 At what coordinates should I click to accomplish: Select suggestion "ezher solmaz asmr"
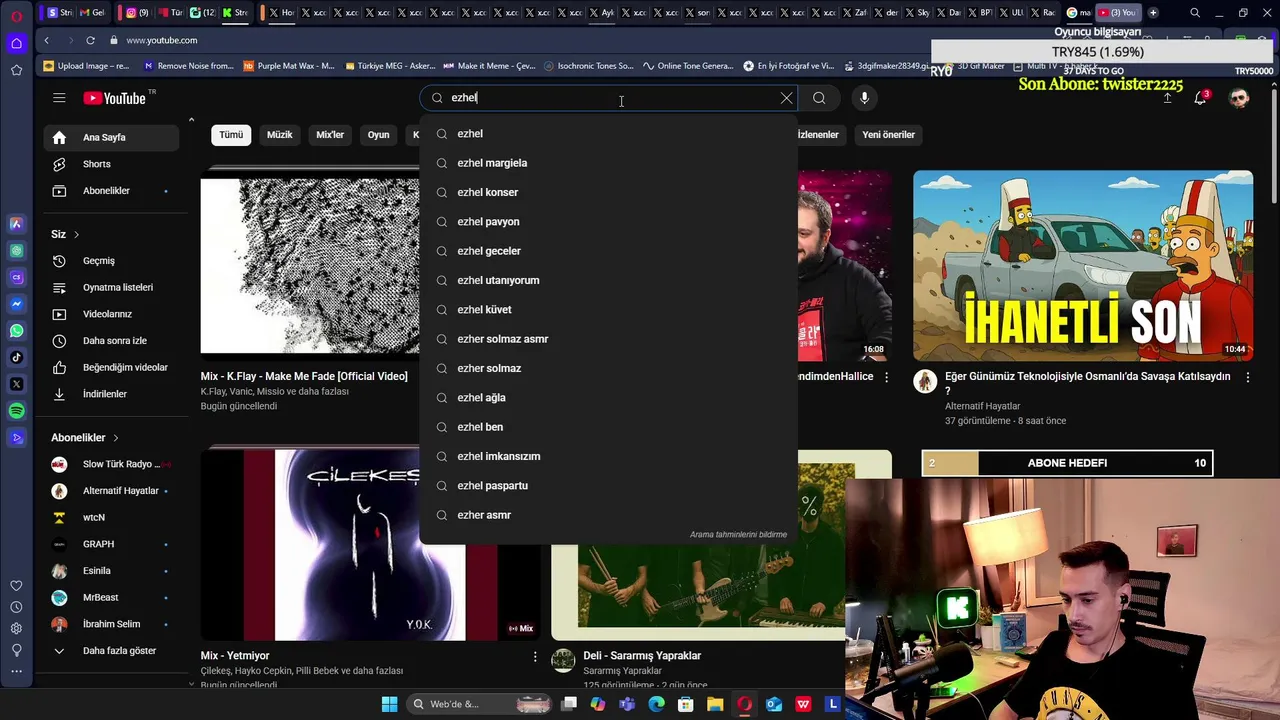[608, 339]
